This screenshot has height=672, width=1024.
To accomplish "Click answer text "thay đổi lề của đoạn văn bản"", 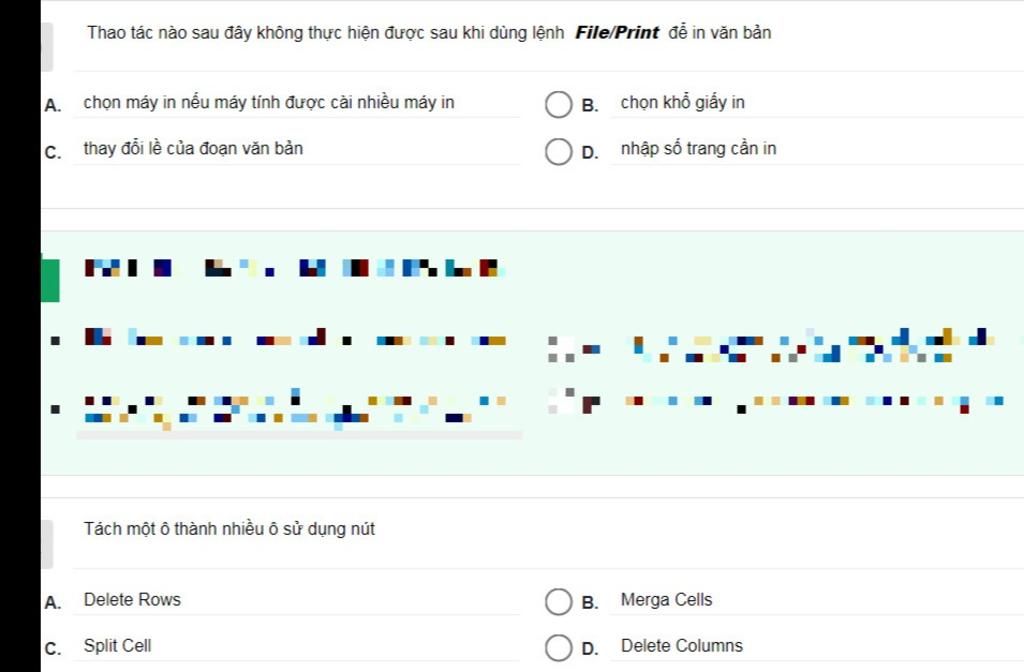I will click(x=193, y=149).
